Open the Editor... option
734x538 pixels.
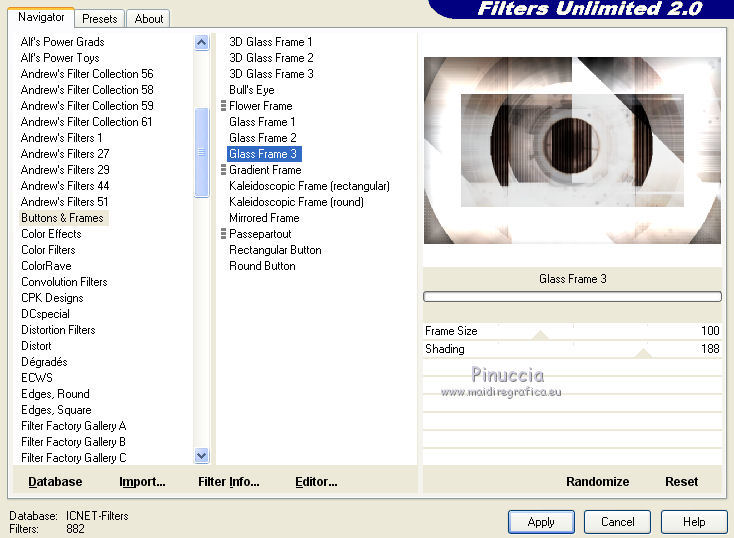(316, 482)
